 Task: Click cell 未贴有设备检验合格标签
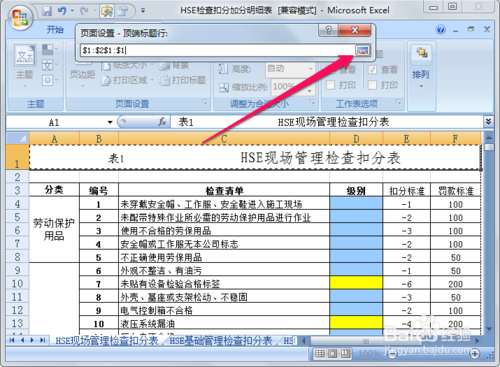pyautogui.click(x=224, y=283)
